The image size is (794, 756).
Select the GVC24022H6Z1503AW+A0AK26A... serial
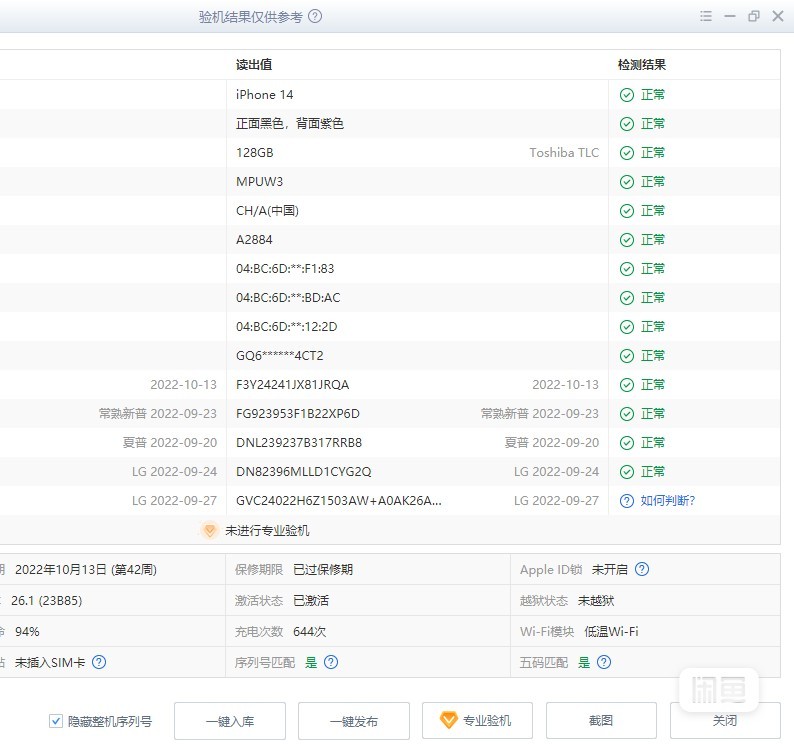339,501
